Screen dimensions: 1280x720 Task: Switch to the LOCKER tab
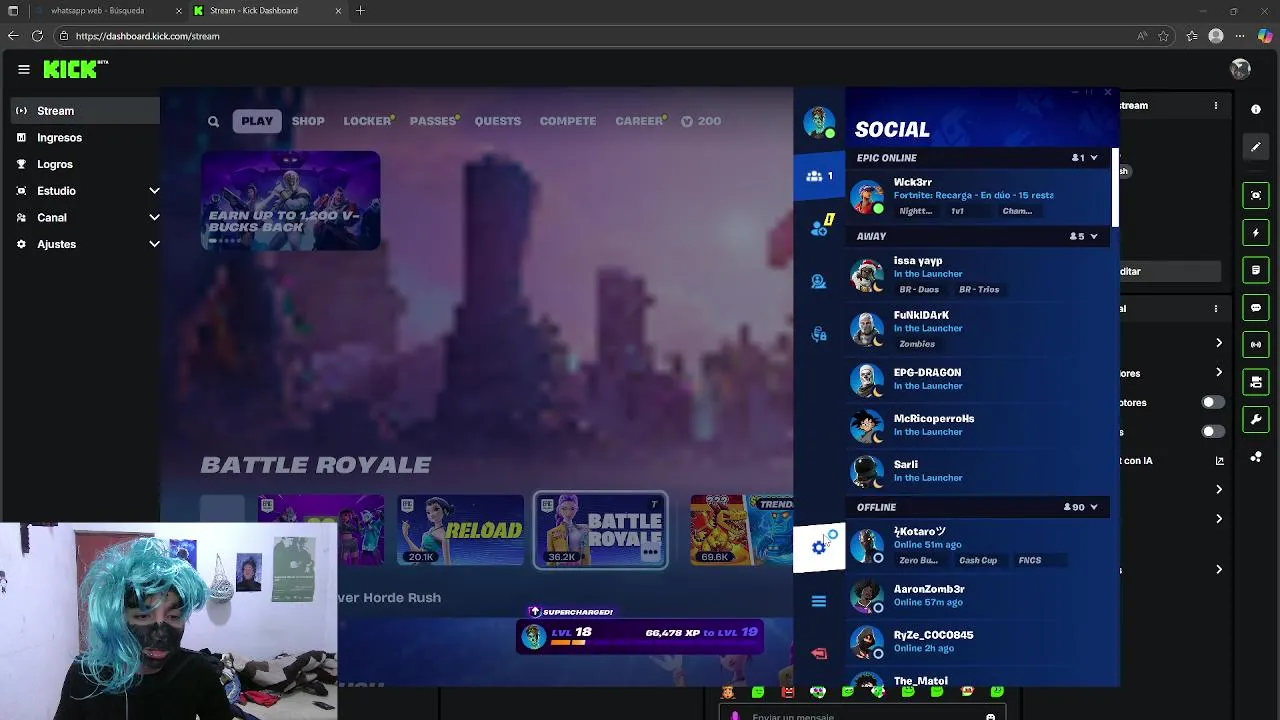point(368,121)
